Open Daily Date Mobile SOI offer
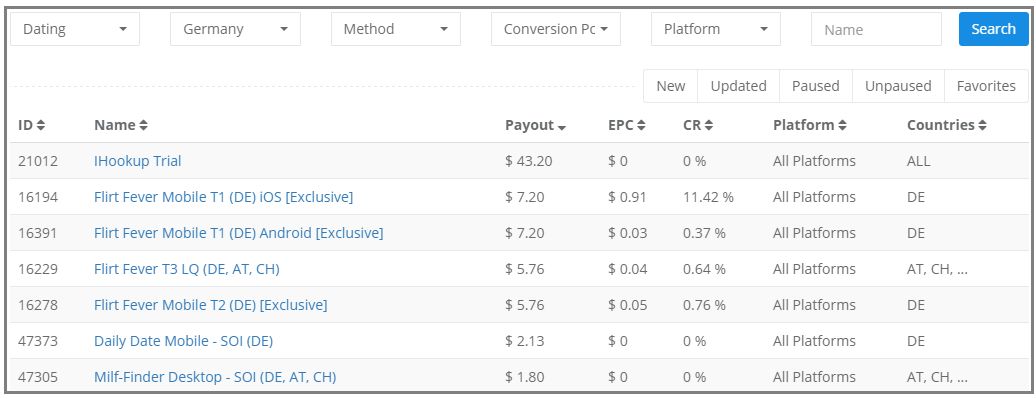 [183, 341]
